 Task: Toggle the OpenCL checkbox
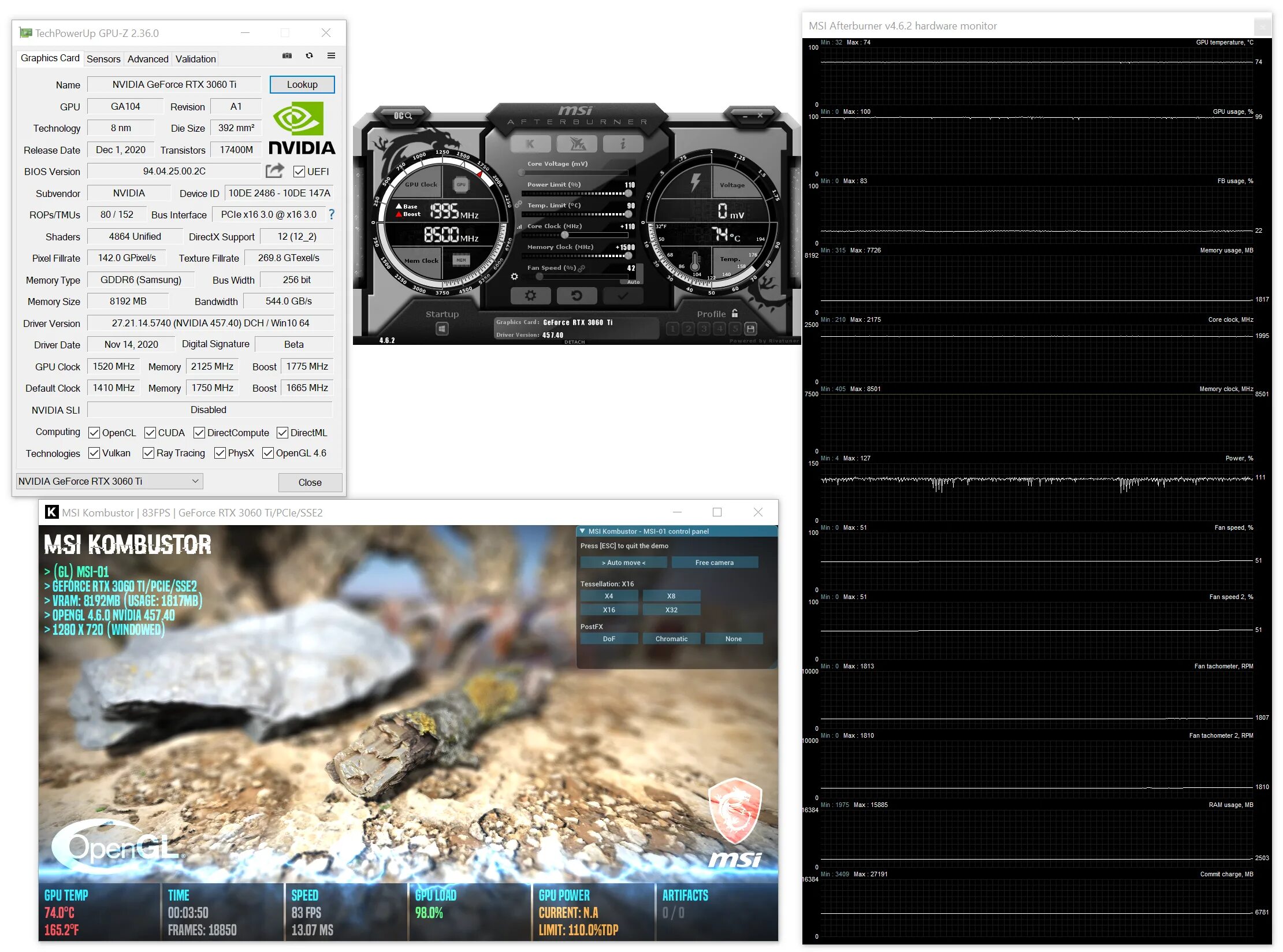94,433
